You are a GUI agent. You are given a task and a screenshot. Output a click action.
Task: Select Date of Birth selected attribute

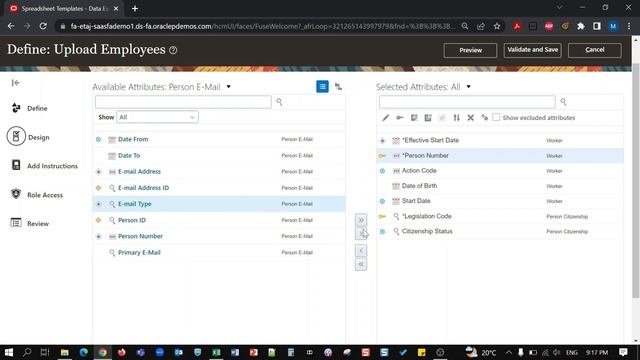pyautogui.click(x=500, y=186)
